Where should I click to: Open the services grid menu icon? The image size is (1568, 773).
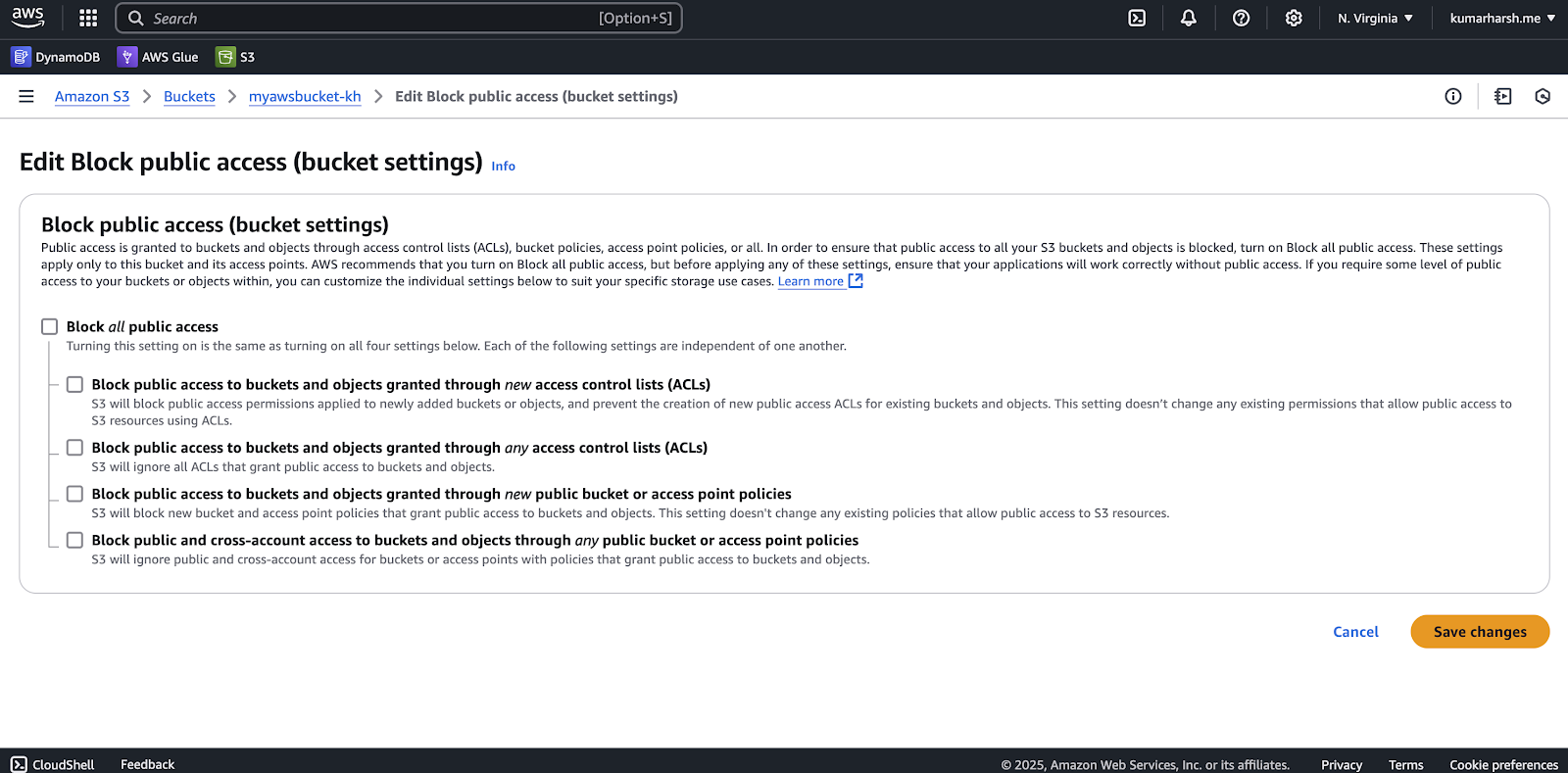click(88, 18)
